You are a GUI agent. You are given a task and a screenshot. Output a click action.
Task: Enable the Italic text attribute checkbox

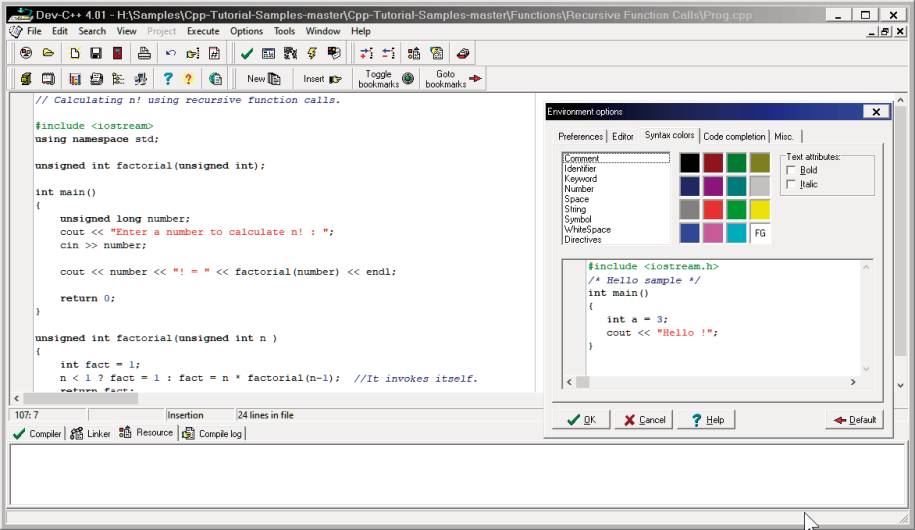tap(791, 184)
